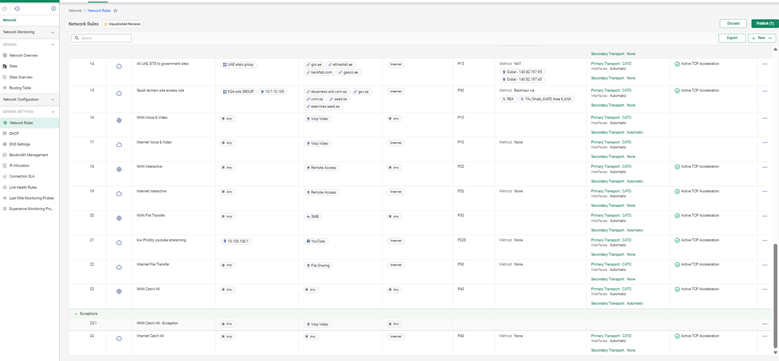Focus the rules Search field
Image resolution: width=779 pixels, height=361 pixels.
click(101, 38)
